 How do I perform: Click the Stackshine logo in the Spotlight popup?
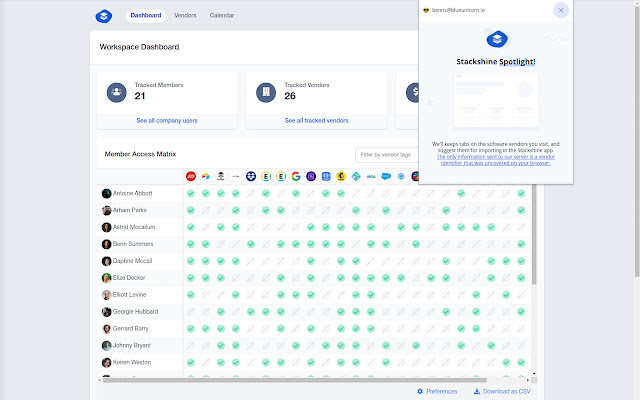[x=497, y=39]
